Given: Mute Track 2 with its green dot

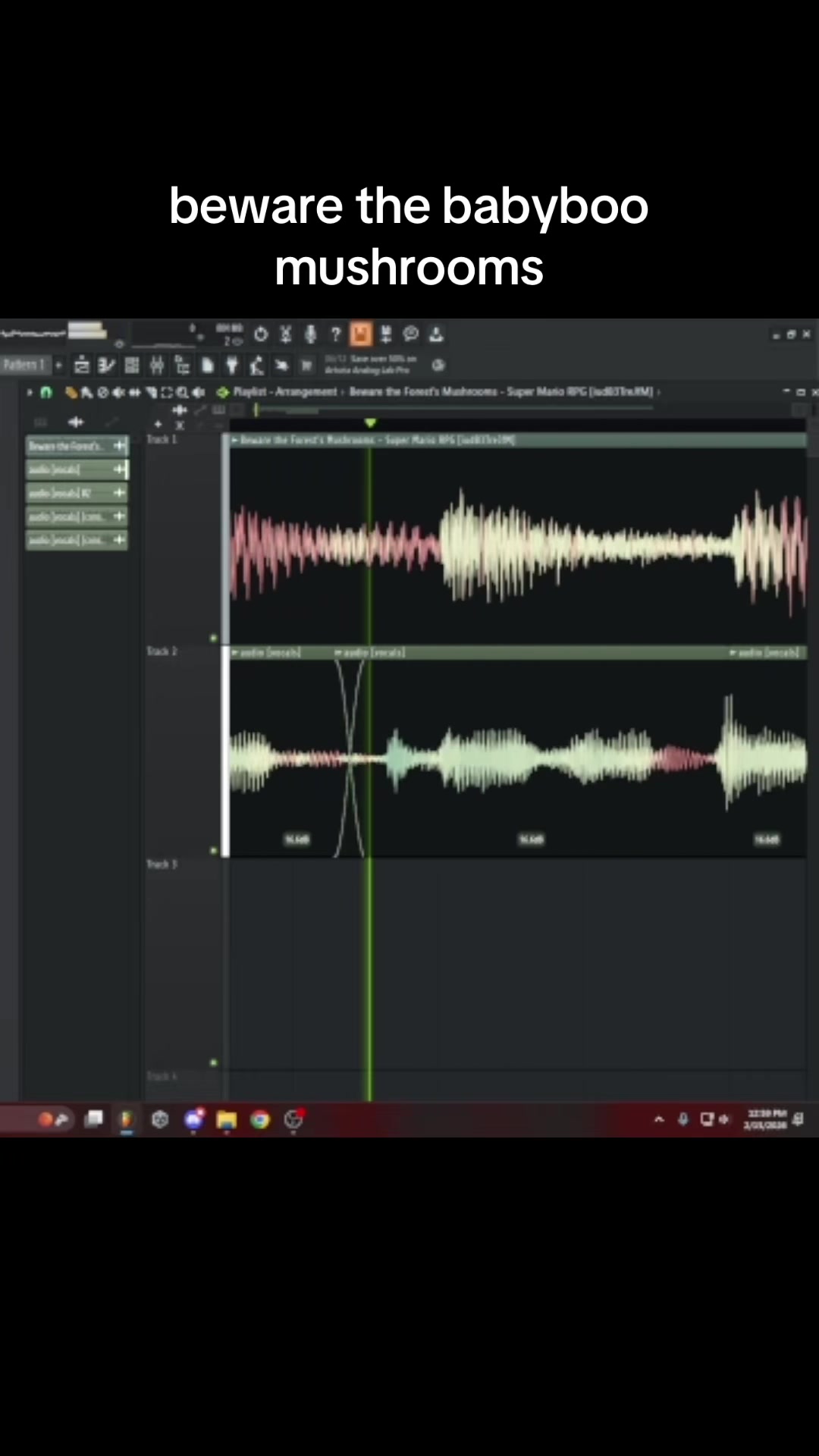Looking at the screenshot, I should point(213,850).
